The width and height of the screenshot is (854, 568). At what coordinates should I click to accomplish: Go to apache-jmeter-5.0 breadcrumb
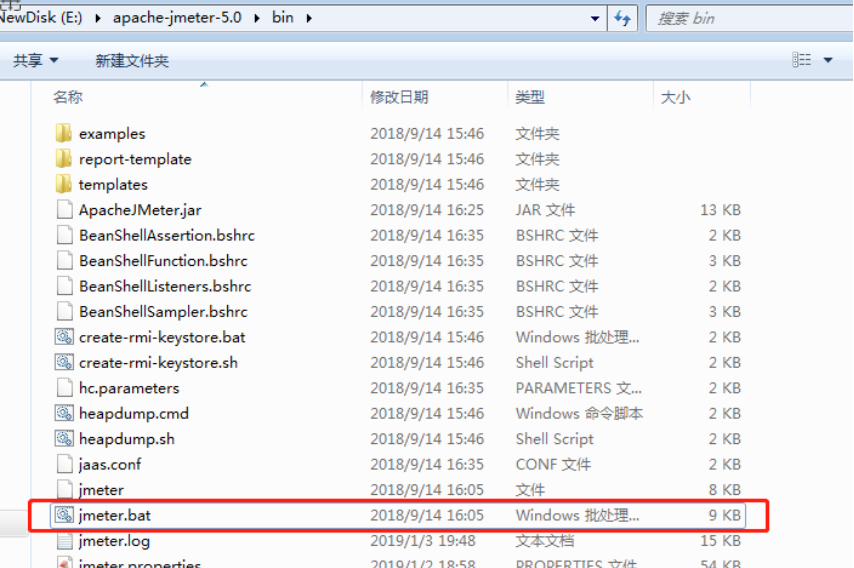(x=177, y=17)
